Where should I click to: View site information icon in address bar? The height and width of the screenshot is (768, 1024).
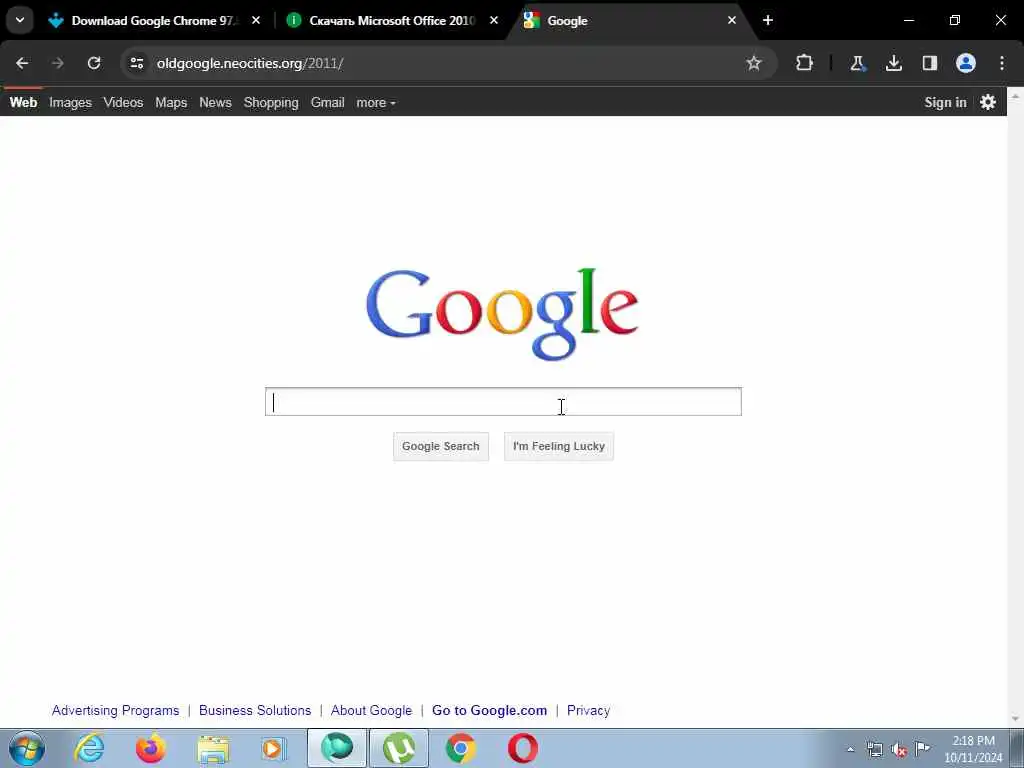click(x=136, y=63)
